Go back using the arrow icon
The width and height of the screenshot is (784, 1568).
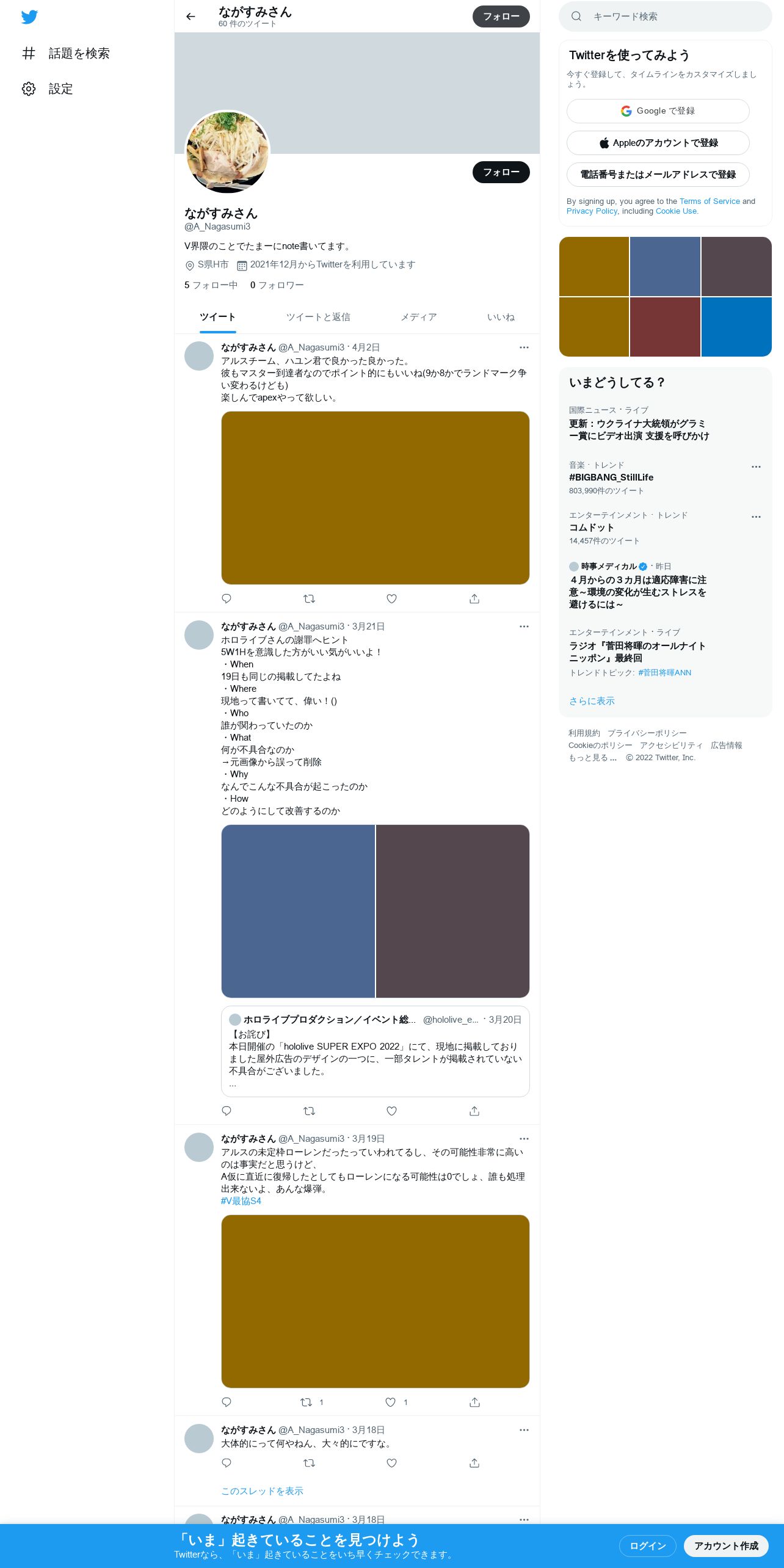point(191,16)
